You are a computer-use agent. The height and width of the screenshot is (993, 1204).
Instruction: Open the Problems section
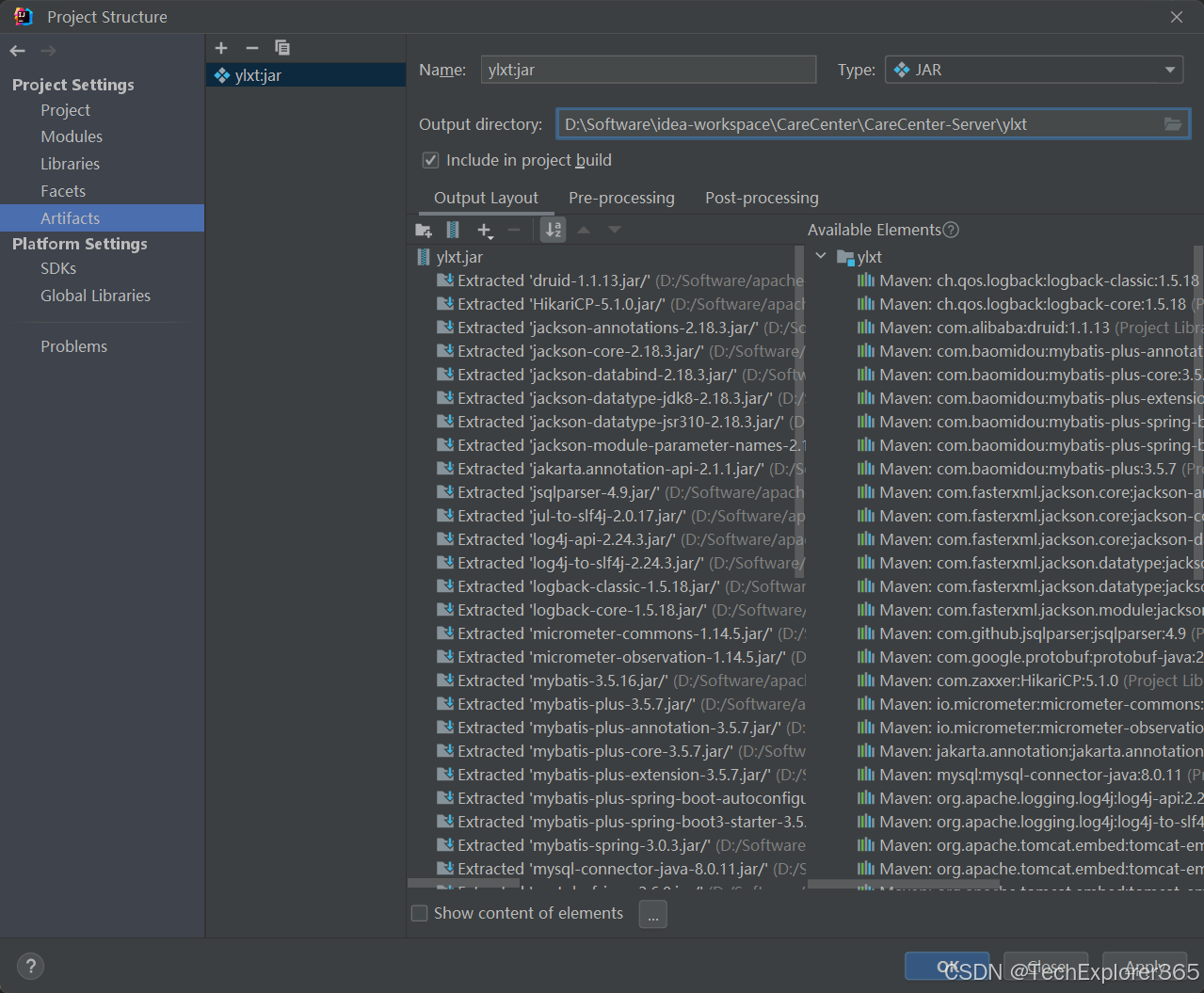(x=73, y=346)
